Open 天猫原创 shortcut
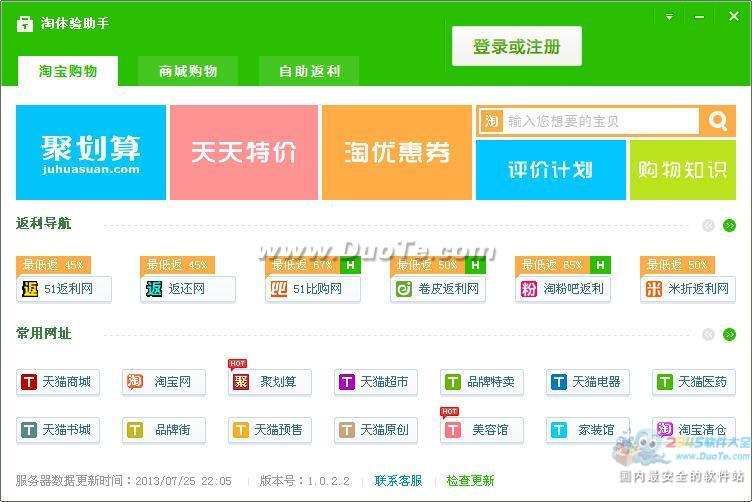The image size is (752, 502). coord(376,430)
